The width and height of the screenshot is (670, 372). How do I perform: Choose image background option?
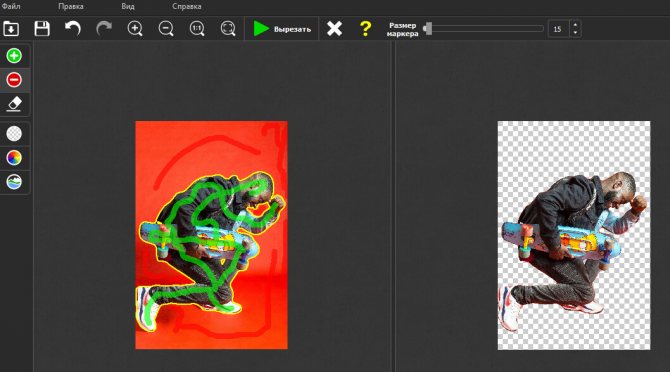[x=14, y=182]
